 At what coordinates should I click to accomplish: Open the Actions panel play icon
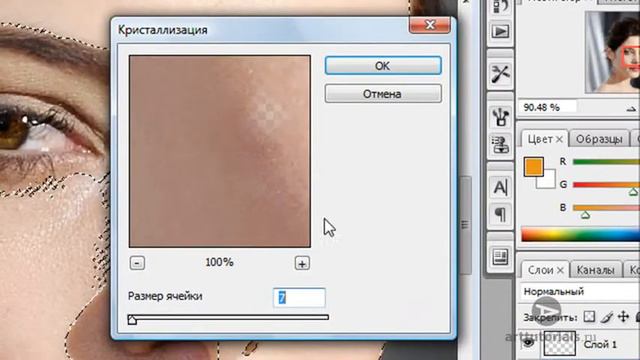point(500,31)
